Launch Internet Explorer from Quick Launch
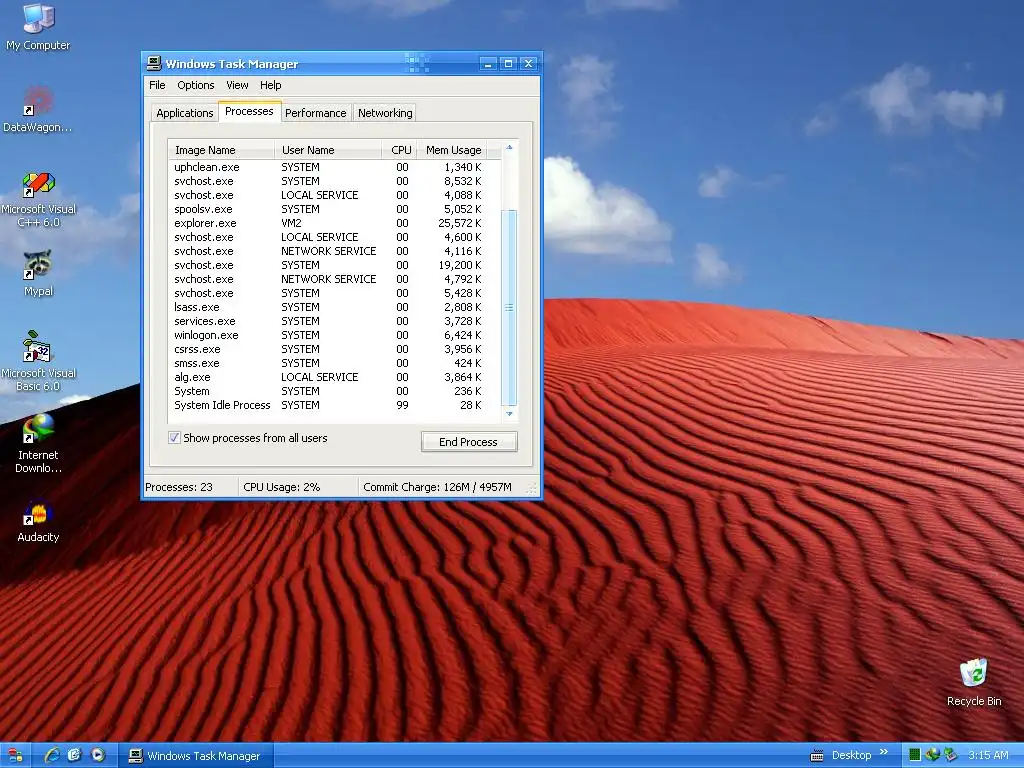1024x768 pixels. tap(52, 756)
